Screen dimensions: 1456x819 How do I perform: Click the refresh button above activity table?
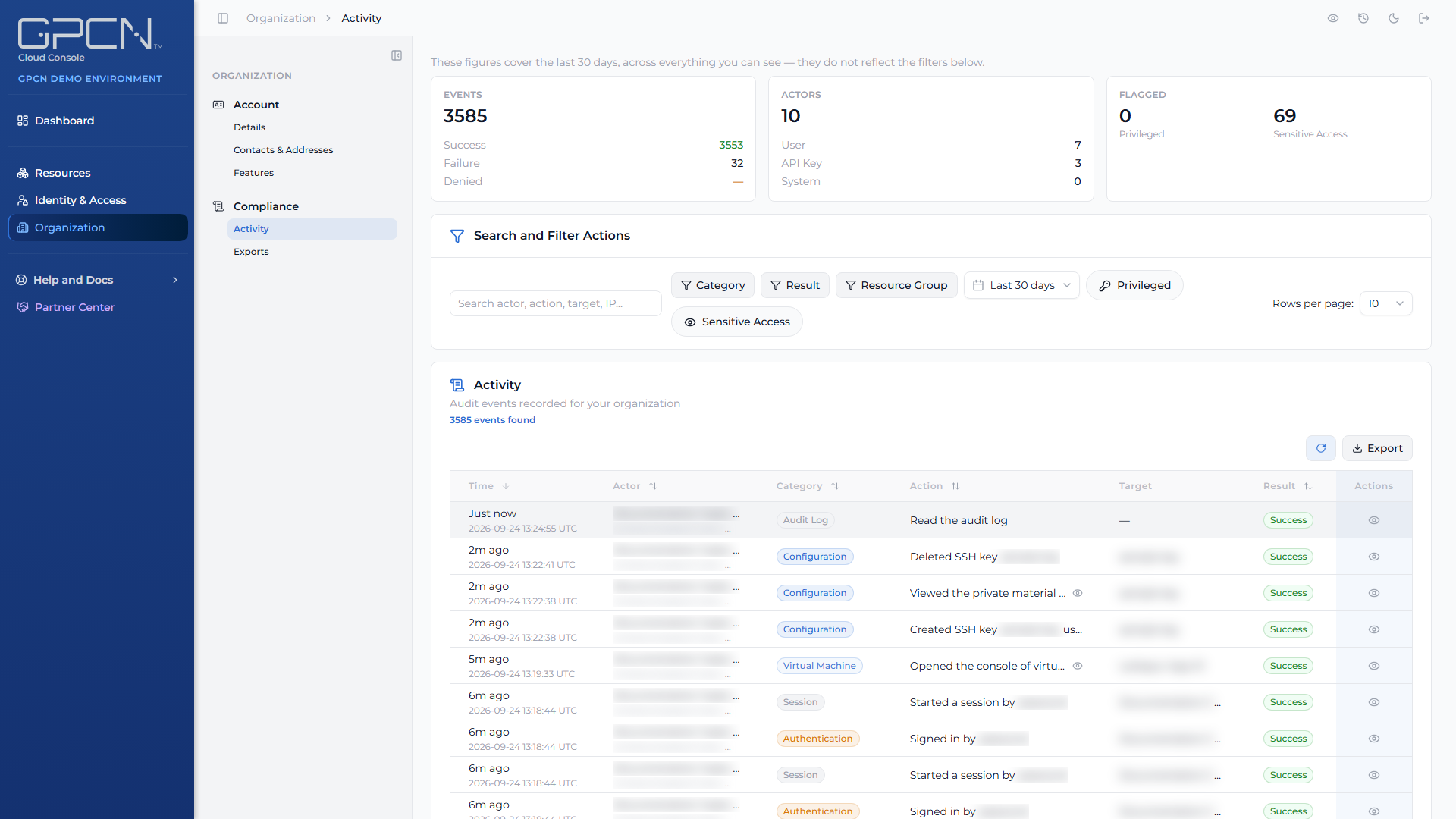click(x=1321, y=448)
